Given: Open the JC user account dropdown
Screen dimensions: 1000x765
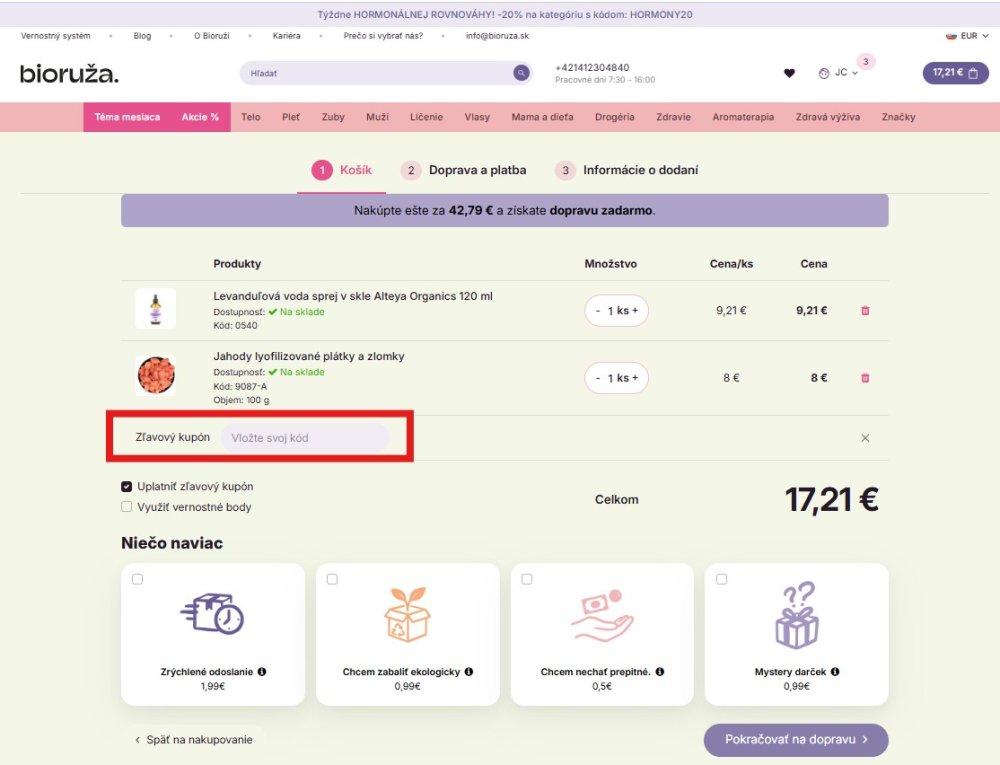Looking at the screenshot, I should tap(839, 73).
